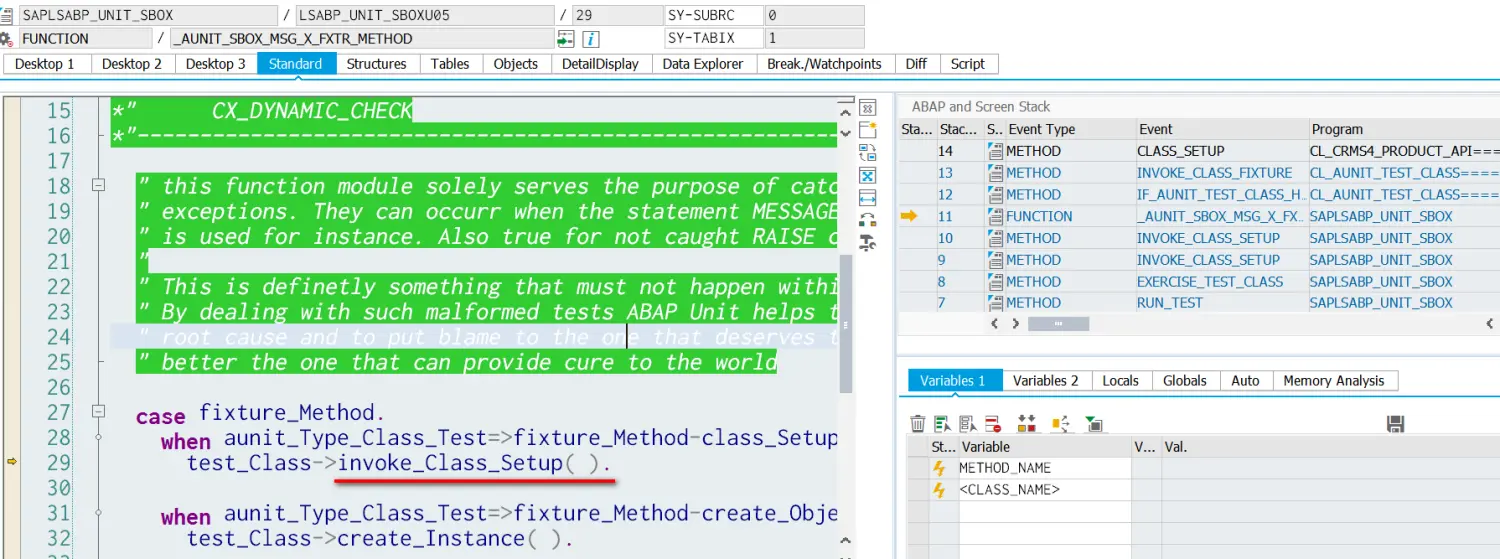Click the services of tool icon
The height and width of the screenshot is (559, 1500).
click(867, 220)
